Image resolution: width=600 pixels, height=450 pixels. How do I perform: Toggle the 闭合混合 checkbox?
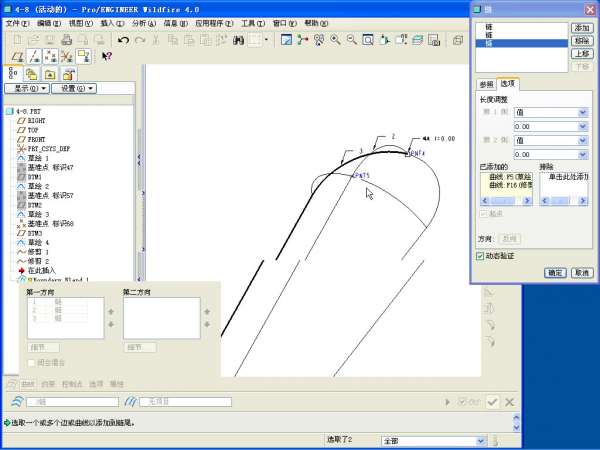(31, 362)
